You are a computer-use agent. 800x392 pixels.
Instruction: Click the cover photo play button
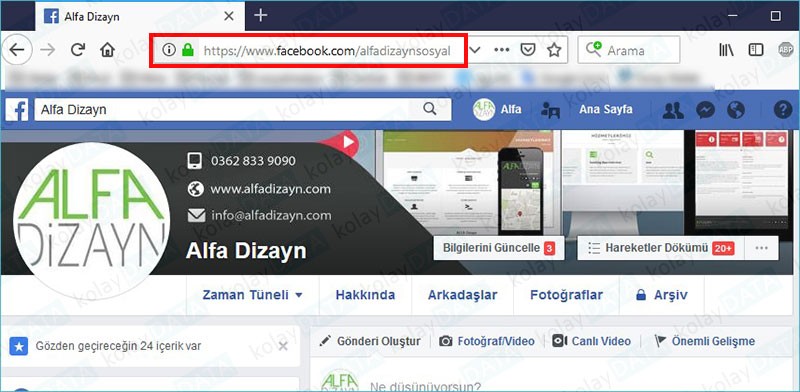click(349, 142)
